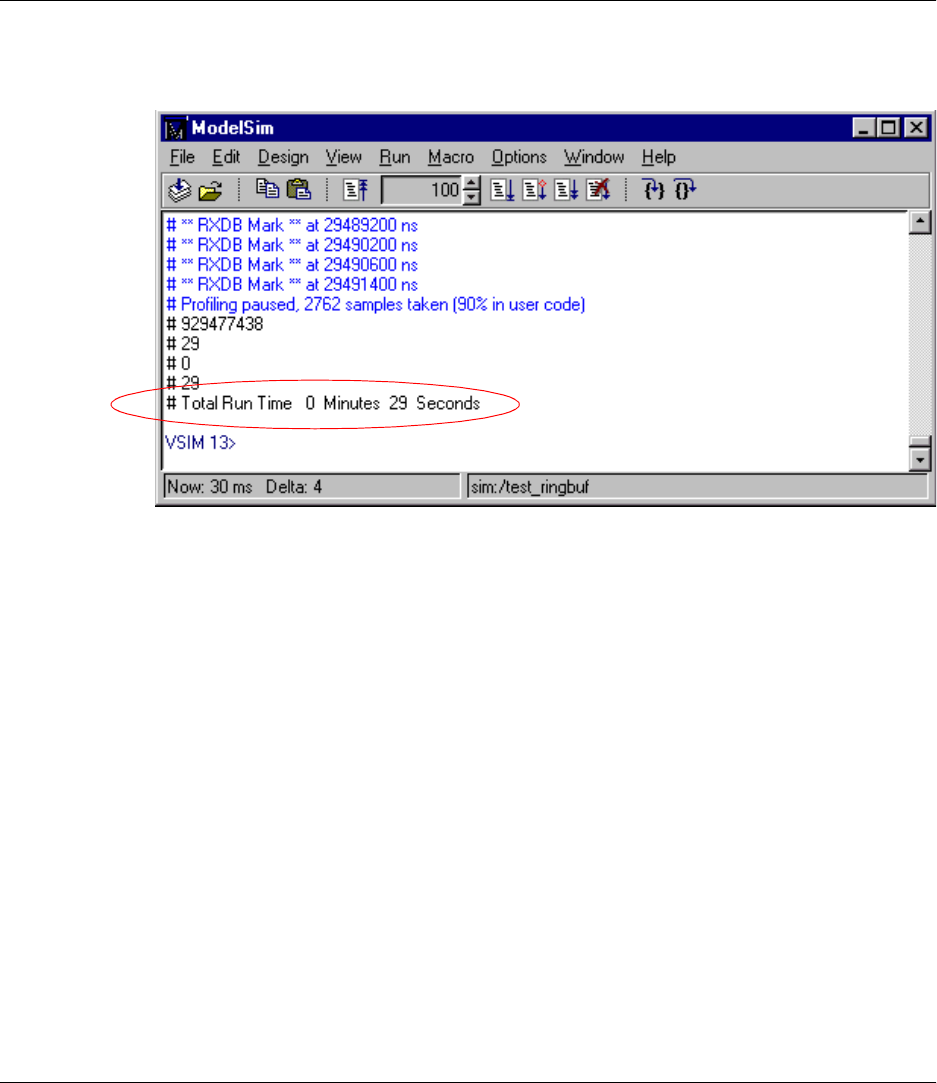Screen dimensions: 937x1083
Task: Click the line 'RXDB Mark at 29489200 ns'
Action: pyautogui.click(x=292, y=225)
